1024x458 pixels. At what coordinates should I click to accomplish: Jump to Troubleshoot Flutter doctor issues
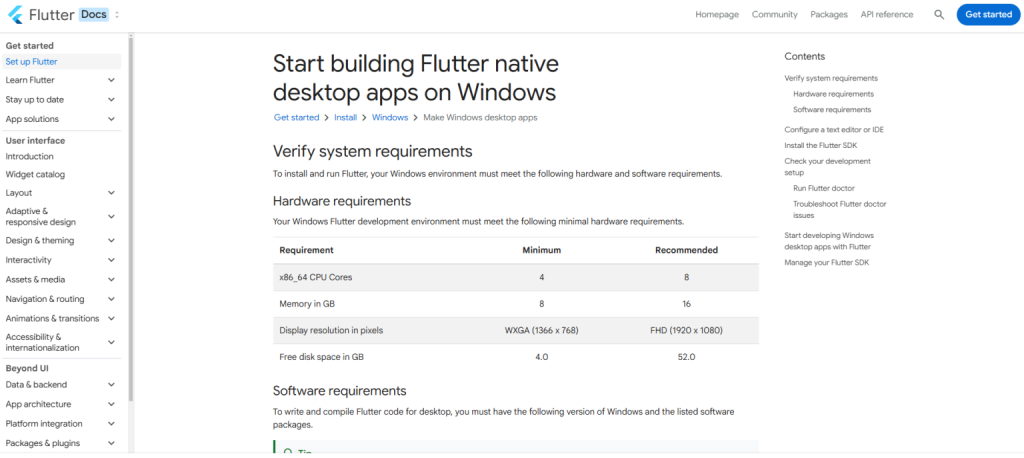click(x=840, y=209)
